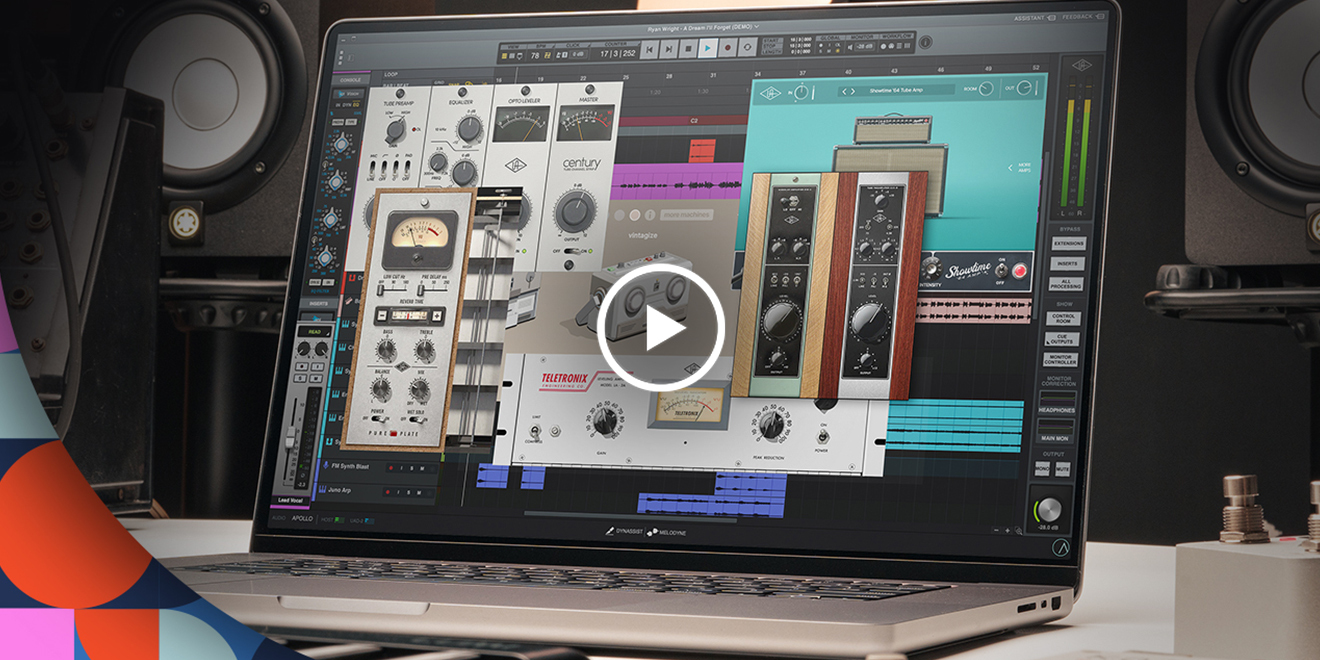Expand MORE AMPS chevron in amp plugin
This screenshot has height=660, width=1320.
(x=1011, y=168)
